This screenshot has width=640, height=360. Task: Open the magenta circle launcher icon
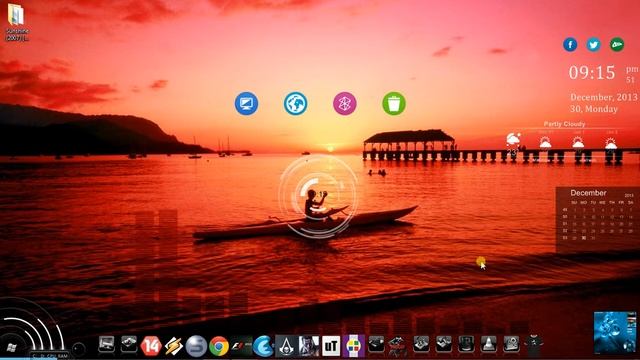click(345, 103)
